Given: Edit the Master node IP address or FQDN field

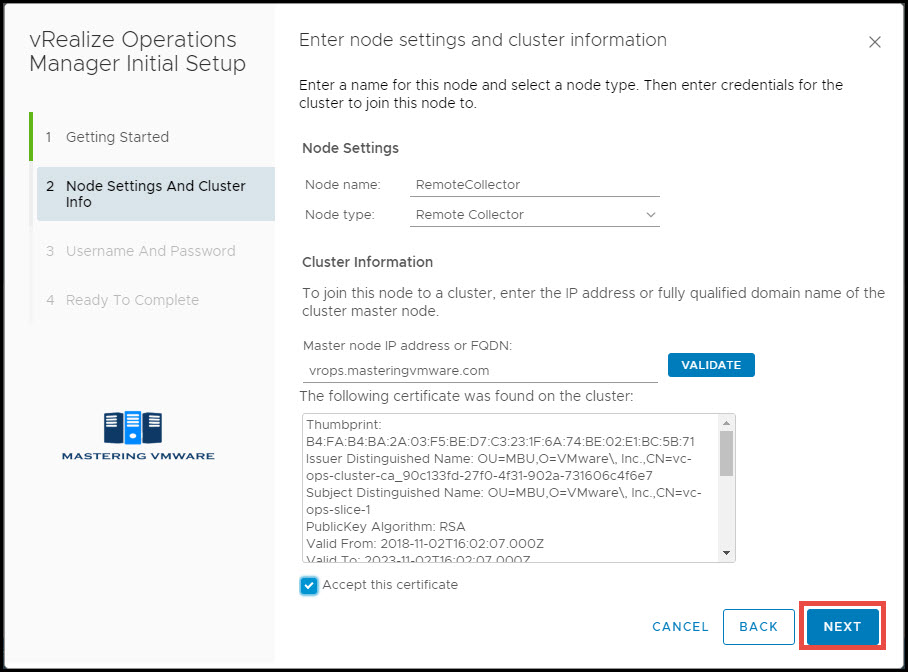Looking at the screenshot, I should click(480, 371).
